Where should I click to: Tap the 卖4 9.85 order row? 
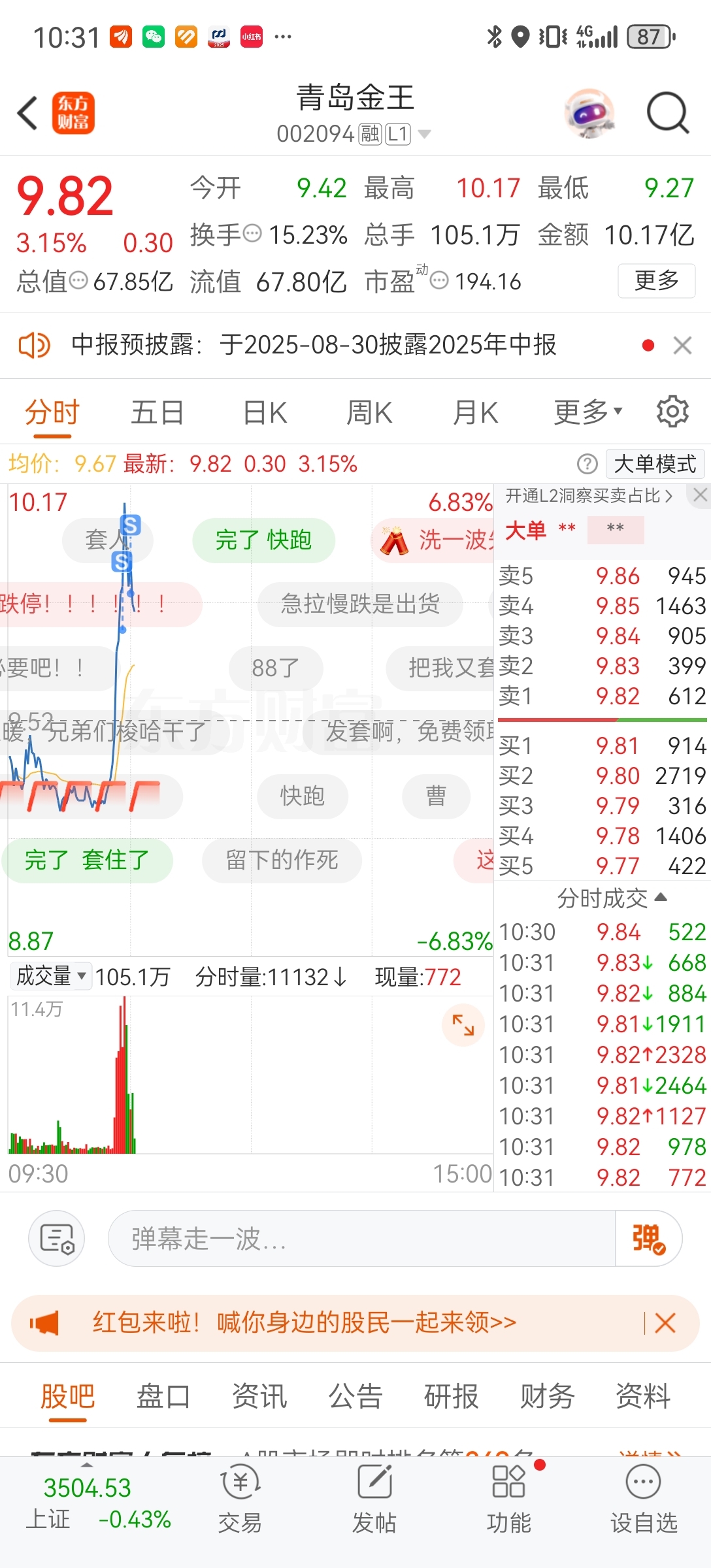(x=602, y=606)
